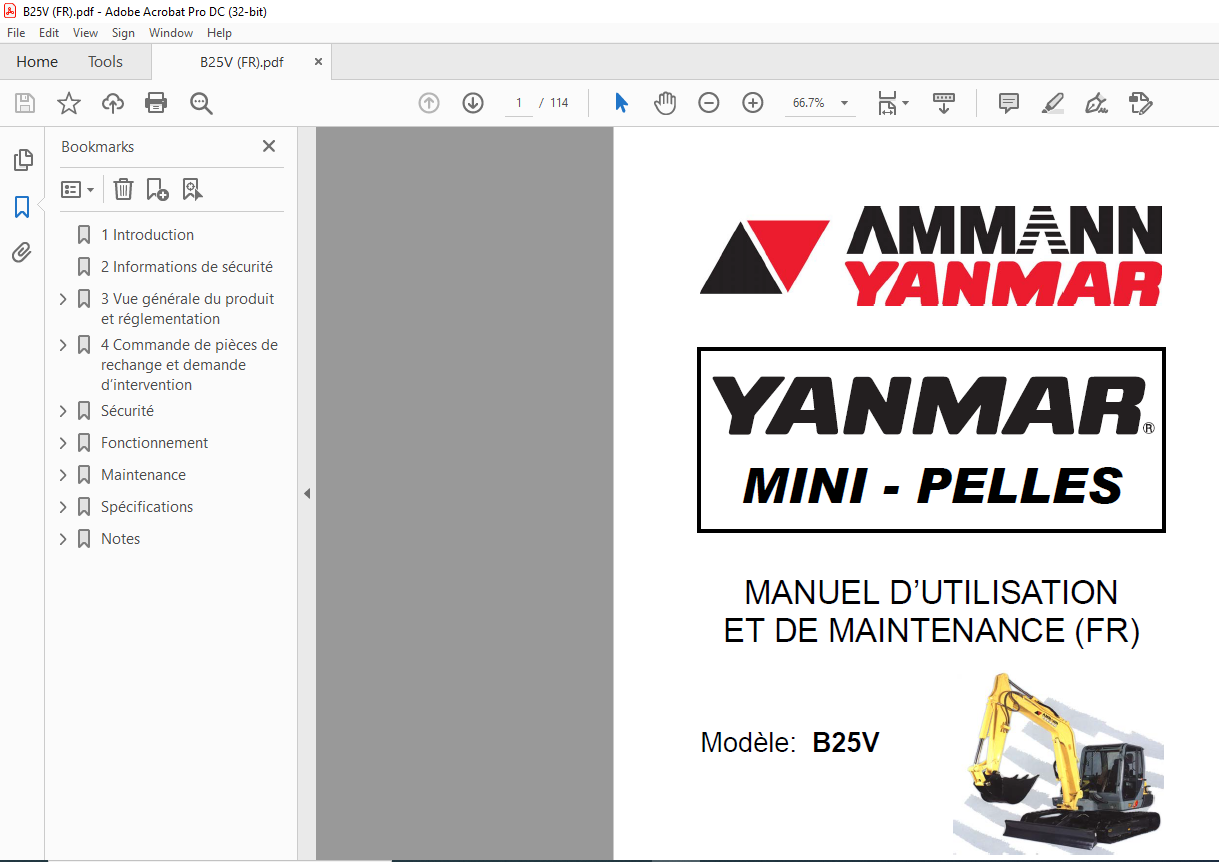Expand the Spécifications bookmark

[x=63, y=507]
